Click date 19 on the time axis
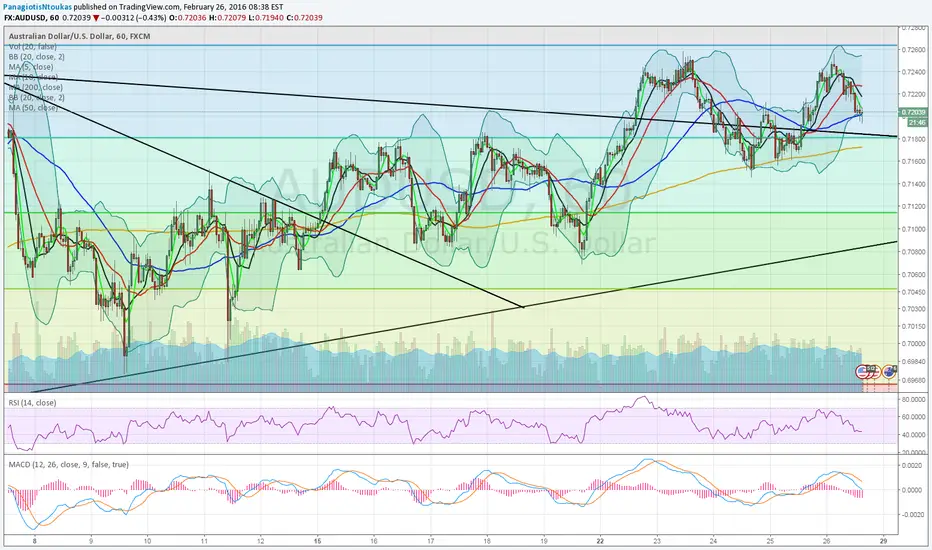The width and height of the screenshot is (932, 550). tap(543, 541)
